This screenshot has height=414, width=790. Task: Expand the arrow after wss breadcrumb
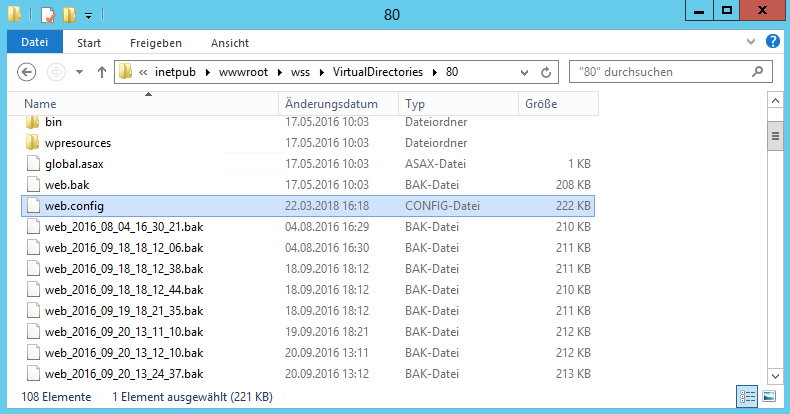321,73
